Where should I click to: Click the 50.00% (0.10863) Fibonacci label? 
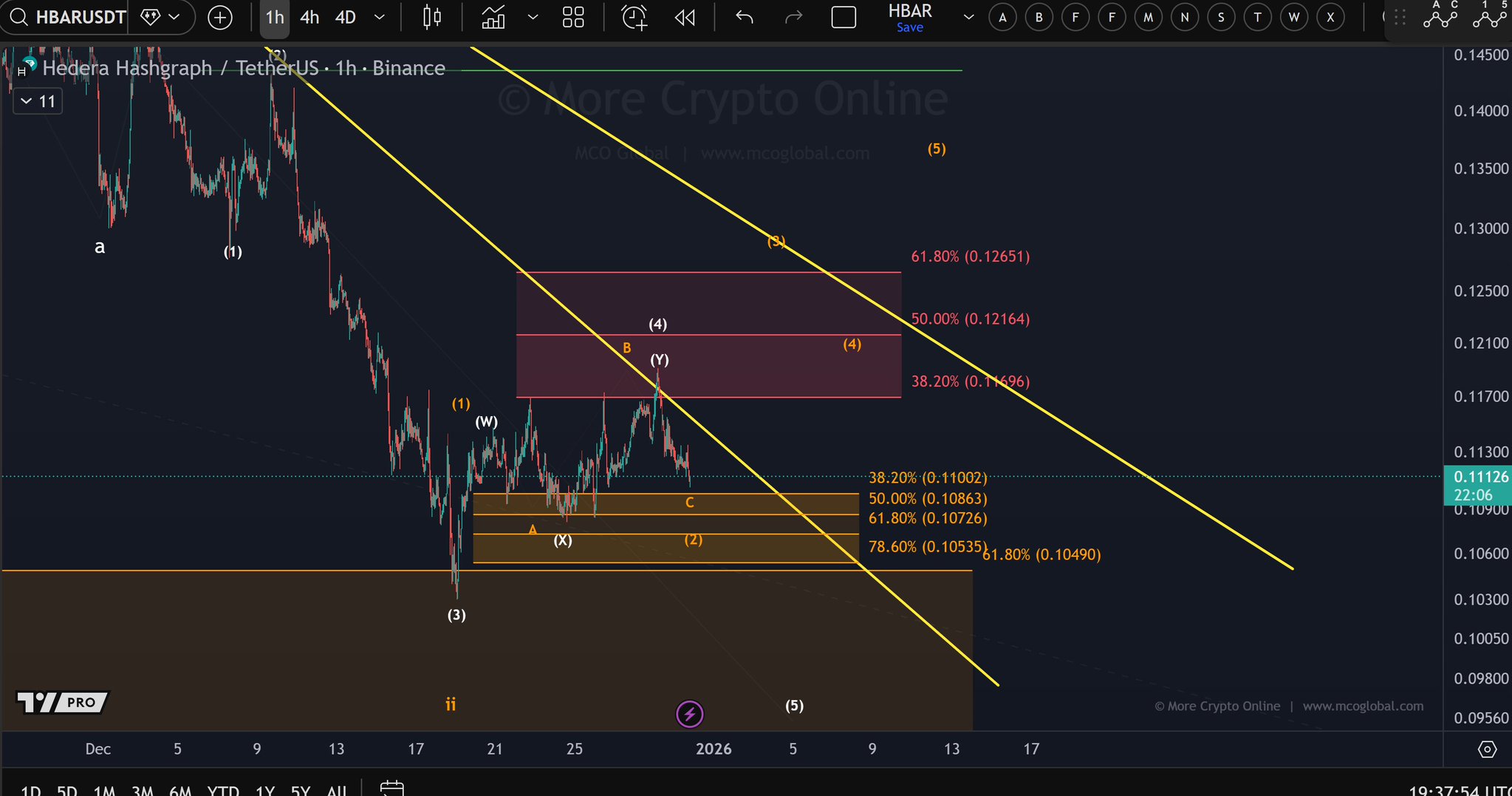[x=928, y=499]
